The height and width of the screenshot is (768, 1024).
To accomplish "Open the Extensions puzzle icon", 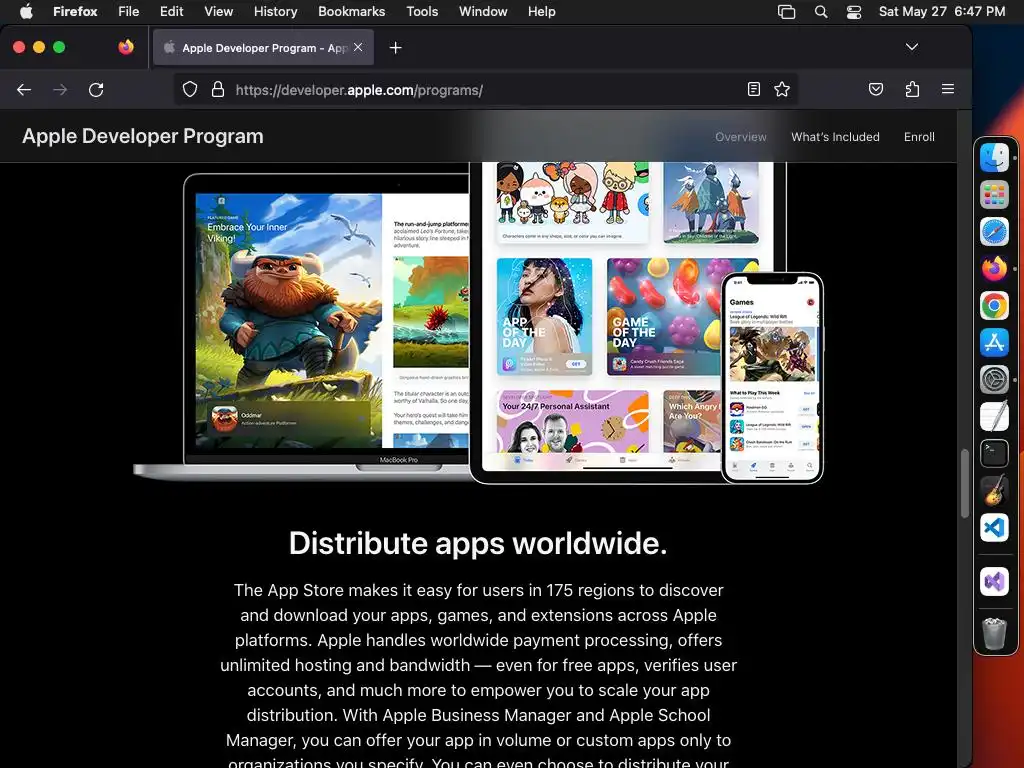I will (x=912, y=89).
